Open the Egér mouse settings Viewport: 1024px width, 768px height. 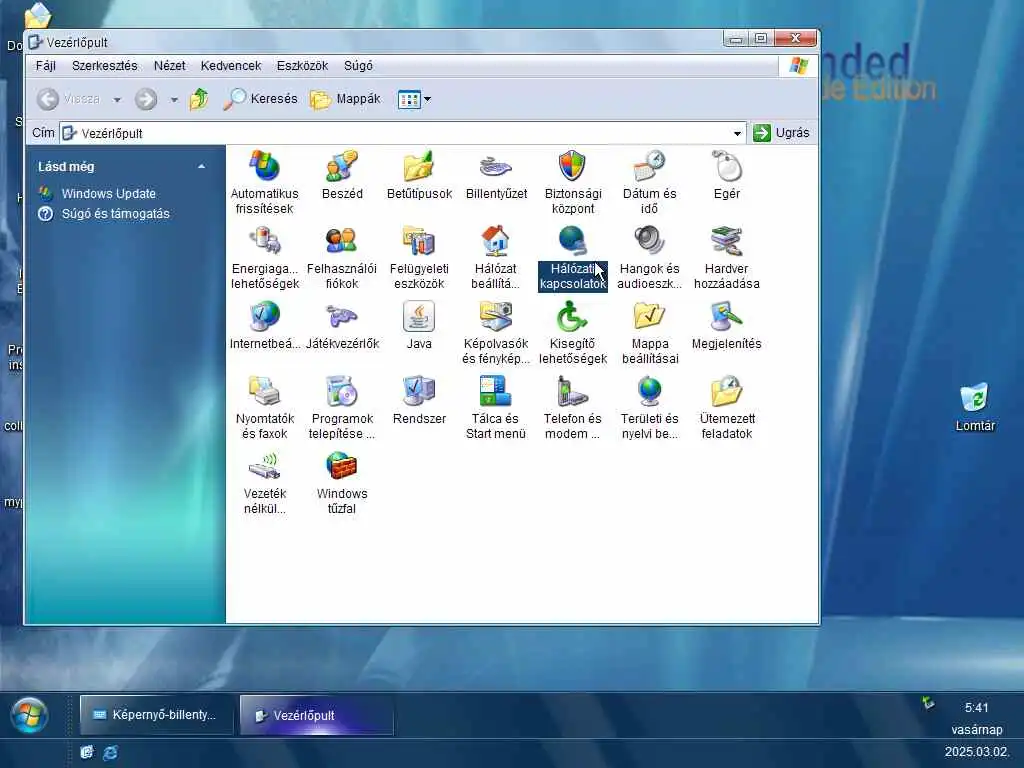727,175
